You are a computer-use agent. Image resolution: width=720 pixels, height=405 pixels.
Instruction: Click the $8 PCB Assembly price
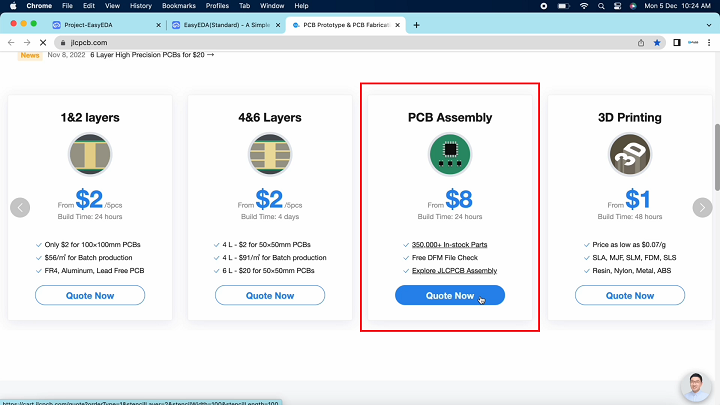(x=459, y=199)
